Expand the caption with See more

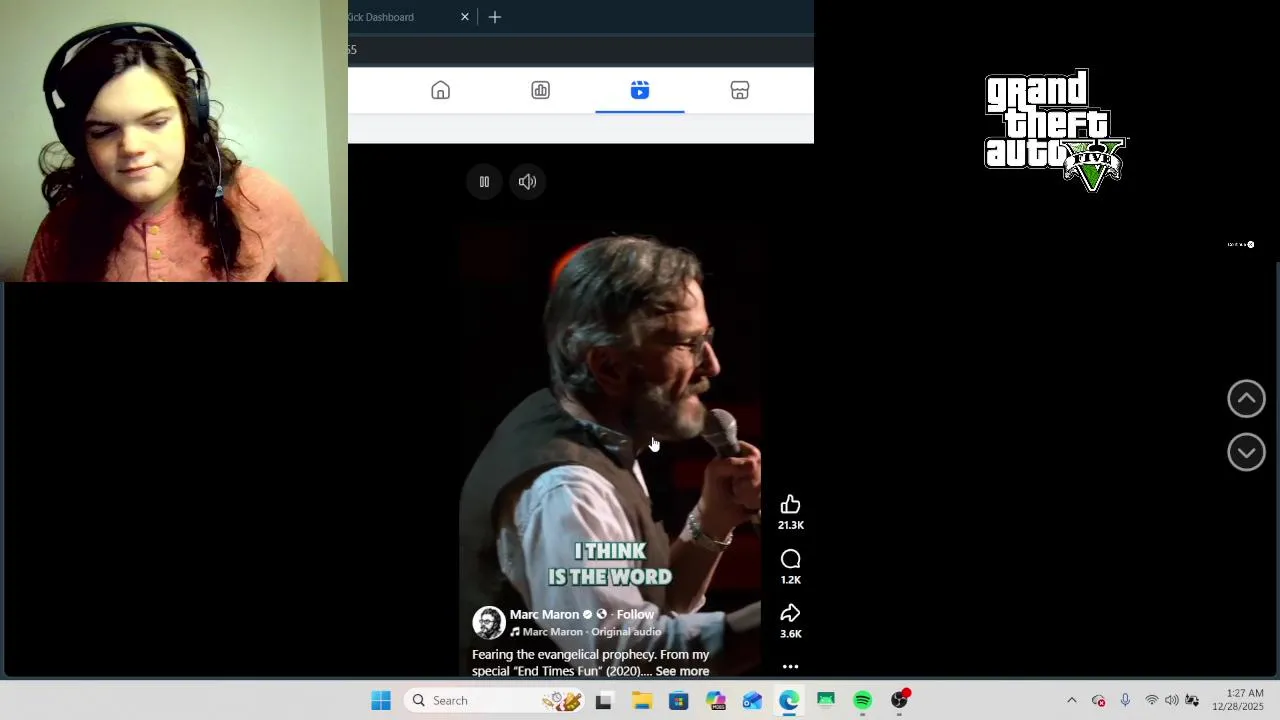pos(682,671)
